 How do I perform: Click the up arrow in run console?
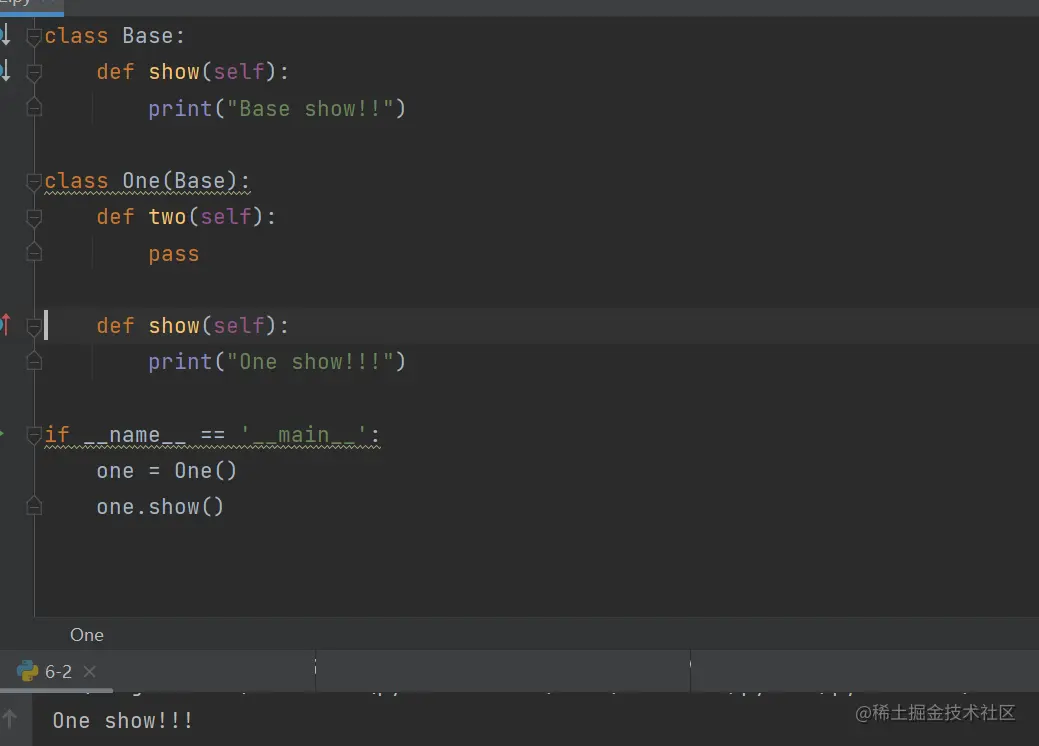pyautogui.click(x=10, y=719)
